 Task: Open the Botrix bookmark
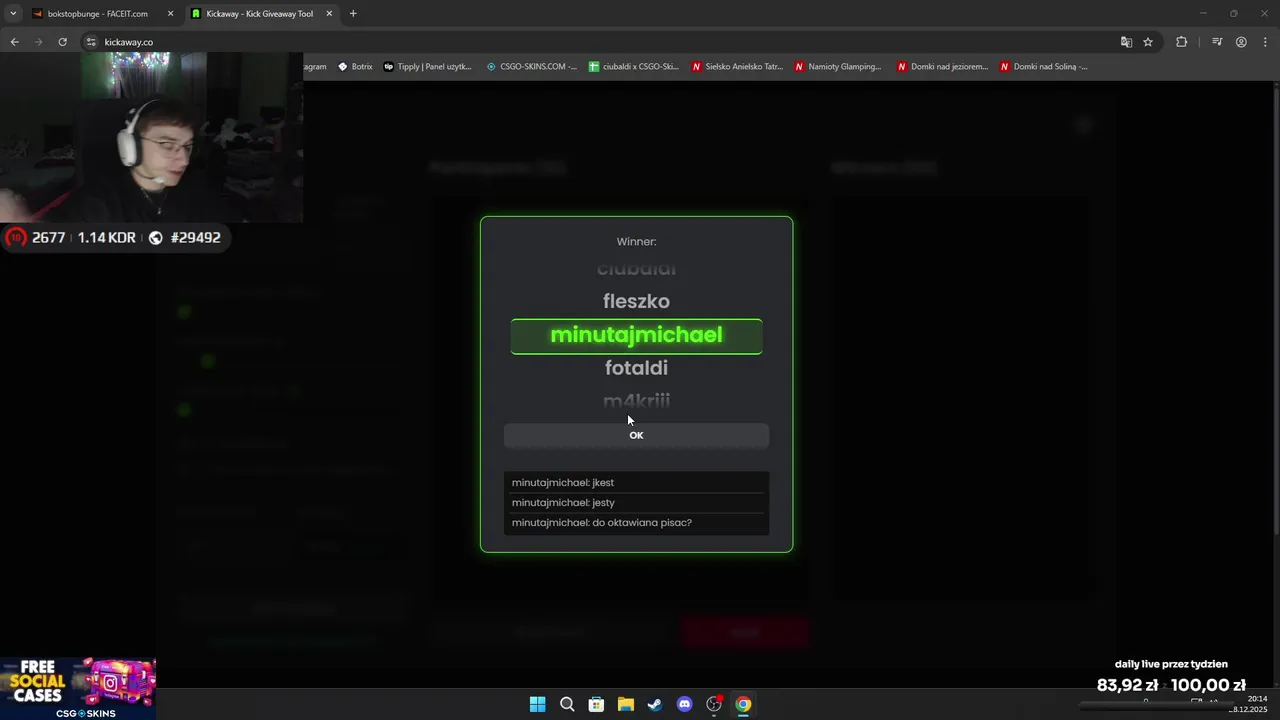point(355,67)
